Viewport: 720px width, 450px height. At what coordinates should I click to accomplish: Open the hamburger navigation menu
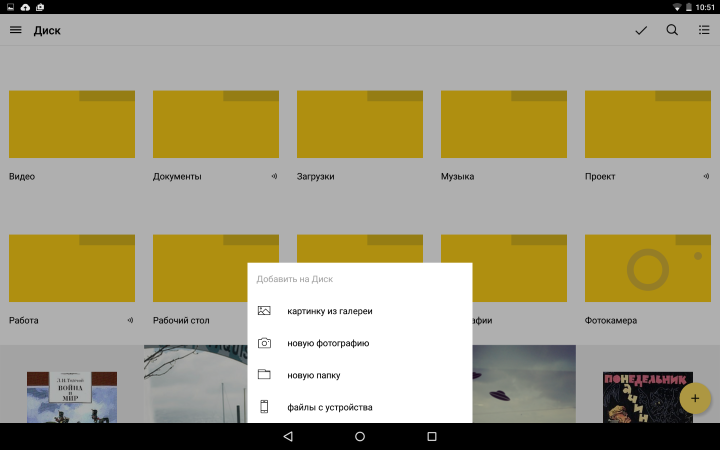point(16,30)
